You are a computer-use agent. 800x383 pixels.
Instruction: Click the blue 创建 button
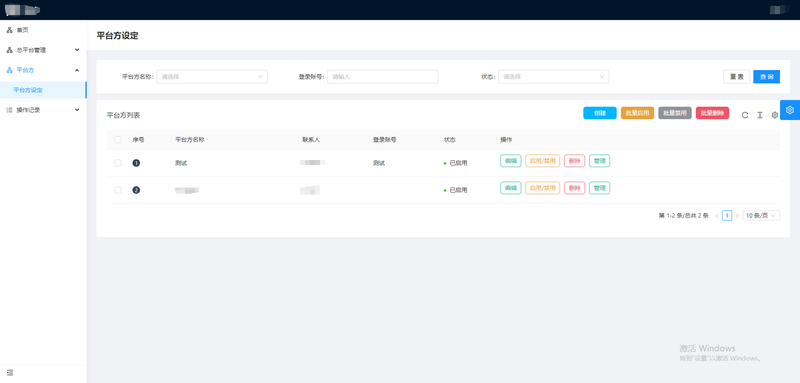click(600, 113)
